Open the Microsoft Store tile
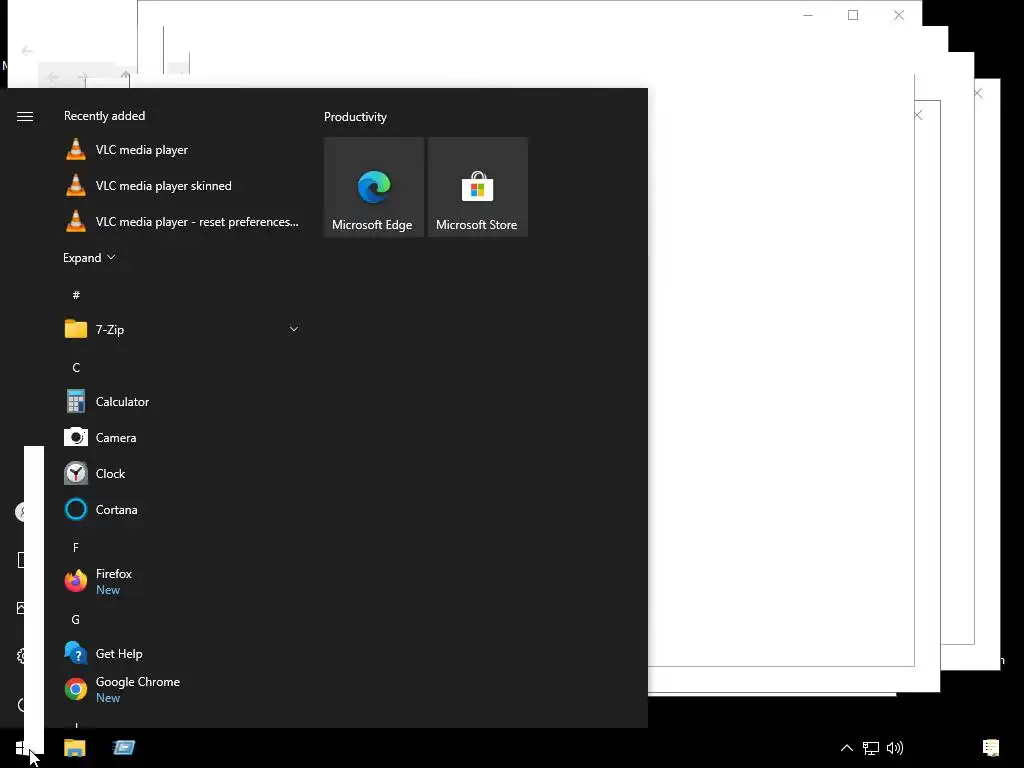The width and height of the screenshot is (1024, 768). coord(477,187)
